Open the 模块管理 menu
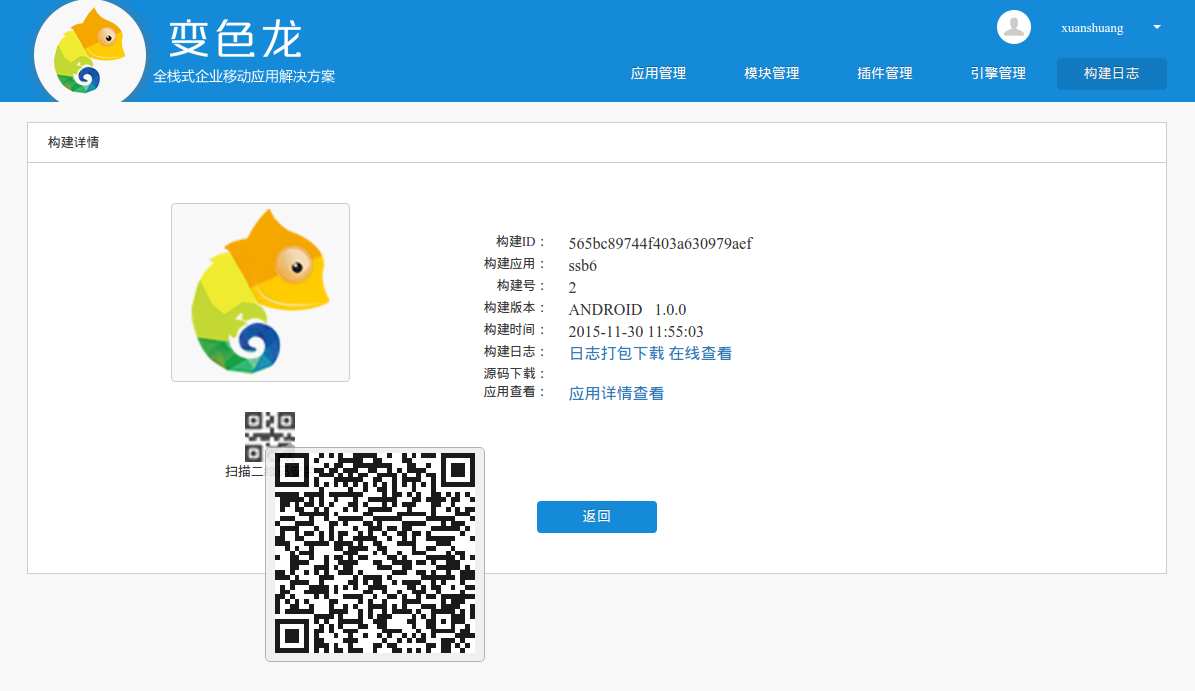 771,73
